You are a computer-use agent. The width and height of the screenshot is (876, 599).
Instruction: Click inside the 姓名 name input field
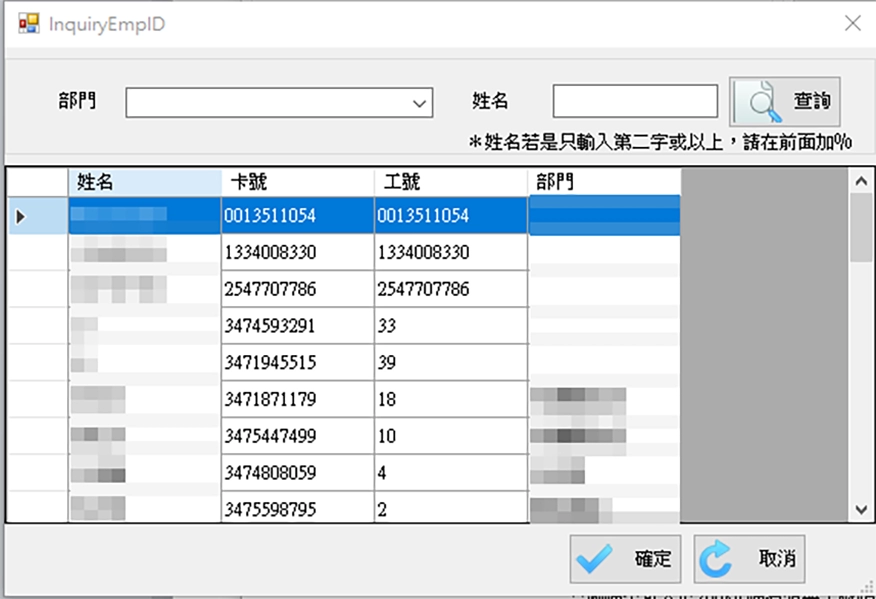(635, 100)
